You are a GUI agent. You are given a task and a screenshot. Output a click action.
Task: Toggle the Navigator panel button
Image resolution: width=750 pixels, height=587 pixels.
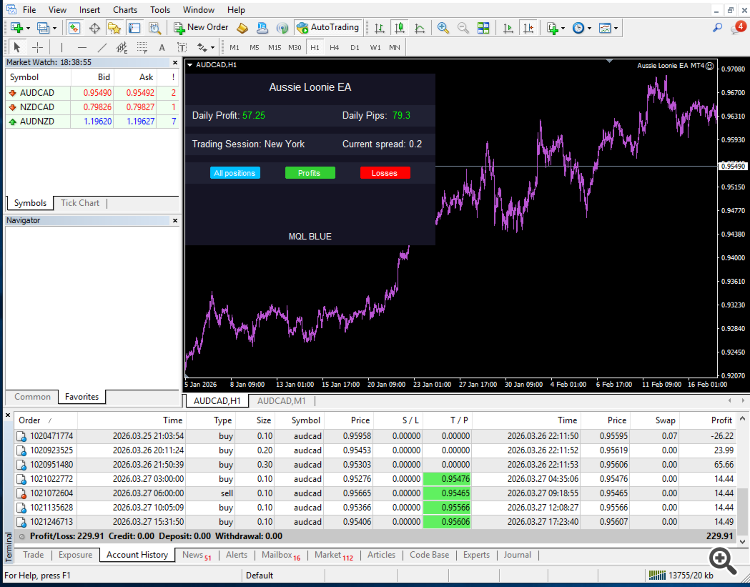[x=114, y=28]
